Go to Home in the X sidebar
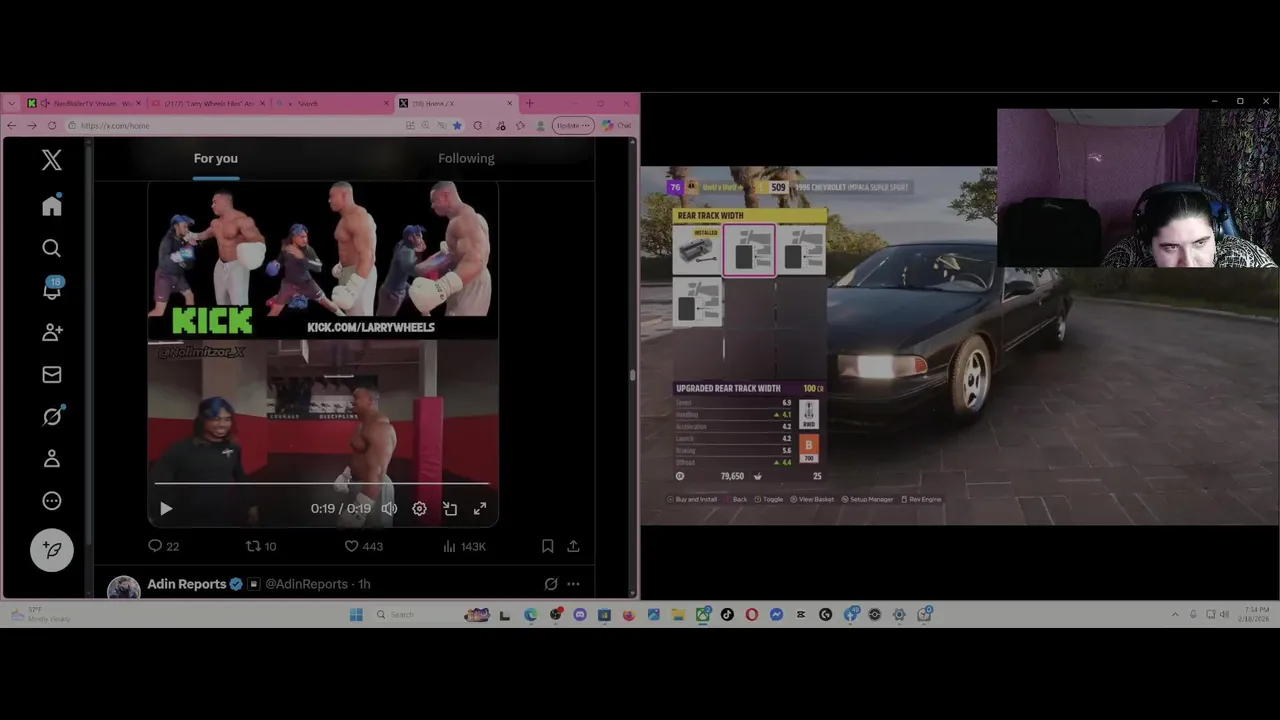 pyautogui.click(x=52, y=205)
